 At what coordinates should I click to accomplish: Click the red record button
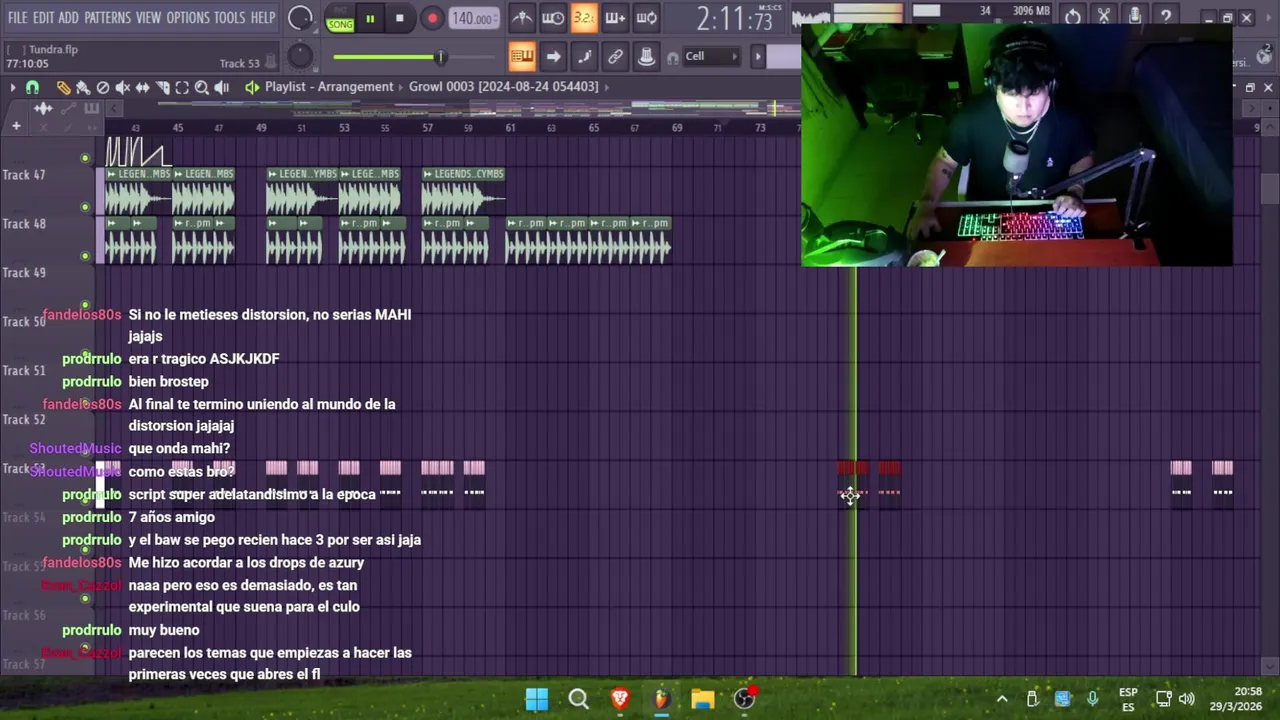[x=432, y=19]
